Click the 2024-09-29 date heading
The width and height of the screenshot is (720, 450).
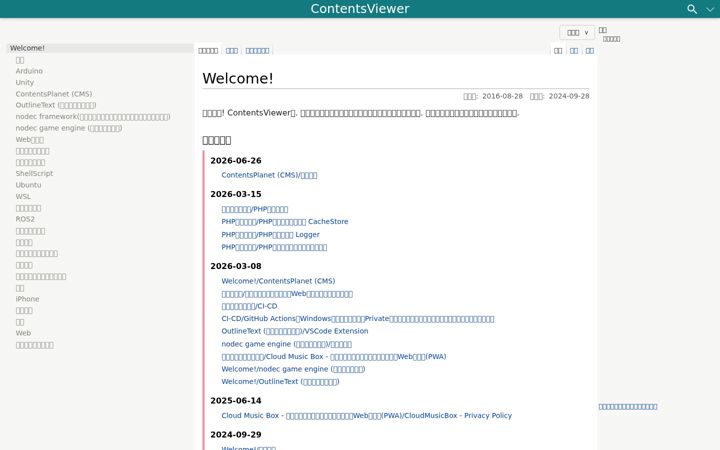coord(236,434)
